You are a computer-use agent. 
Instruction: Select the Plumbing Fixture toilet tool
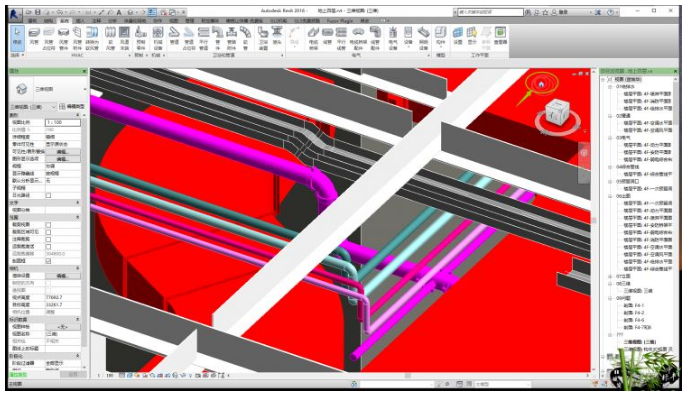[x=263, y=37]
